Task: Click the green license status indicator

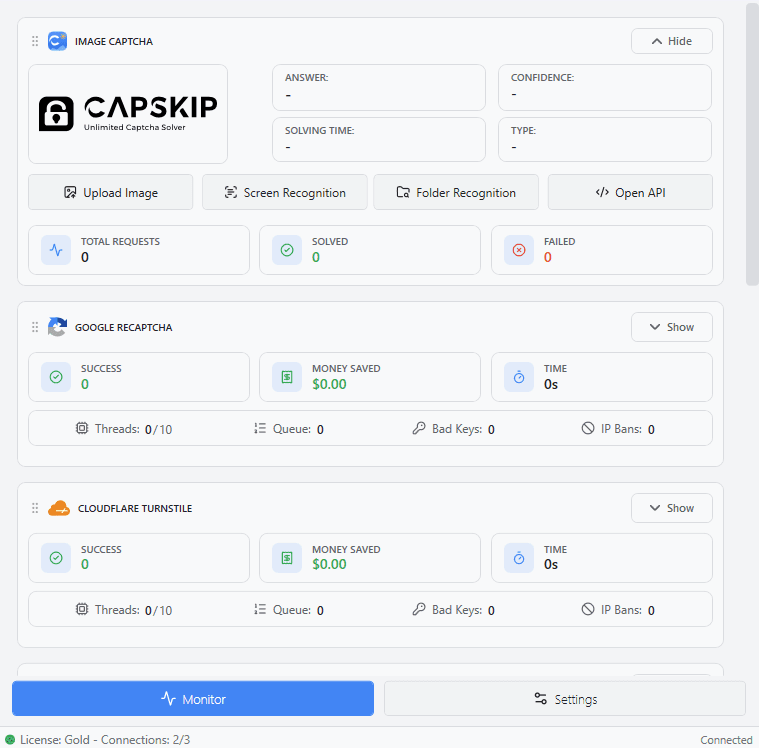Action: (x=10, y=740)
